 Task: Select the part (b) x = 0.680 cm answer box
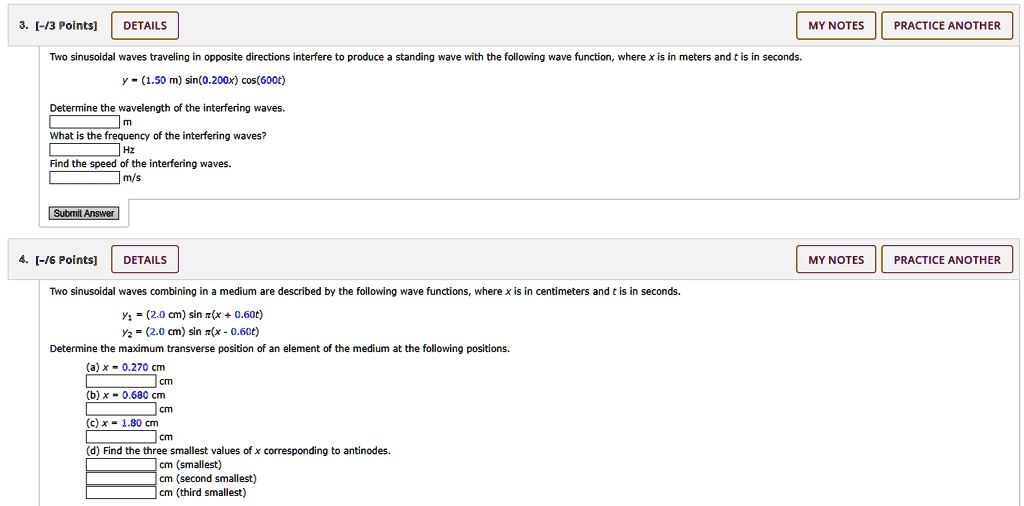pos(121,409)
